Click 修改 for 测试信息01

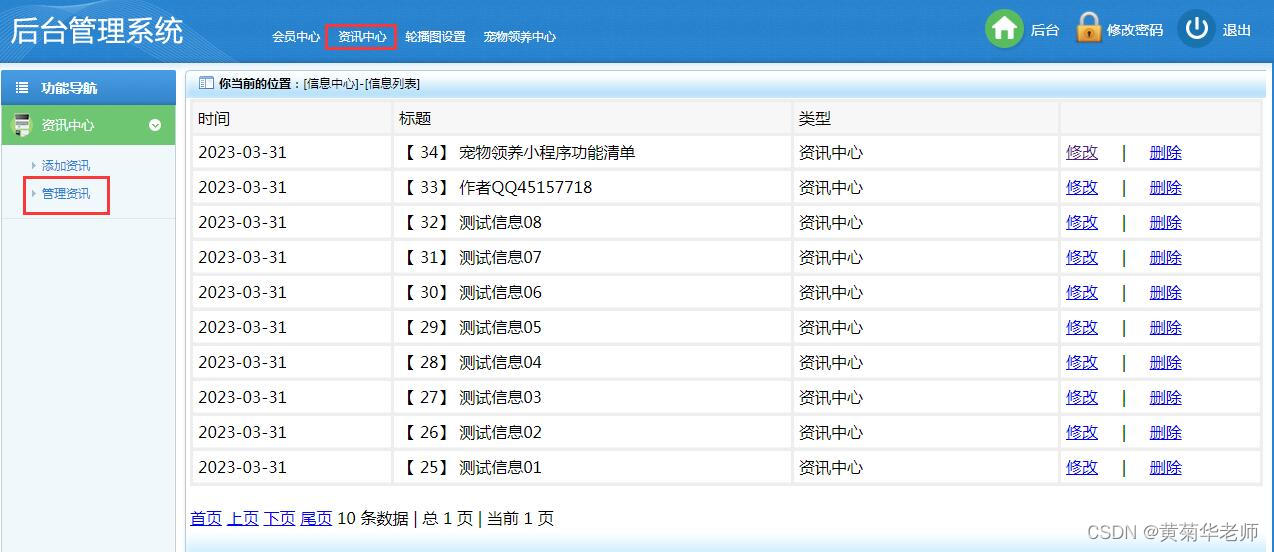pyautogui.click(x=1082, y=467)
